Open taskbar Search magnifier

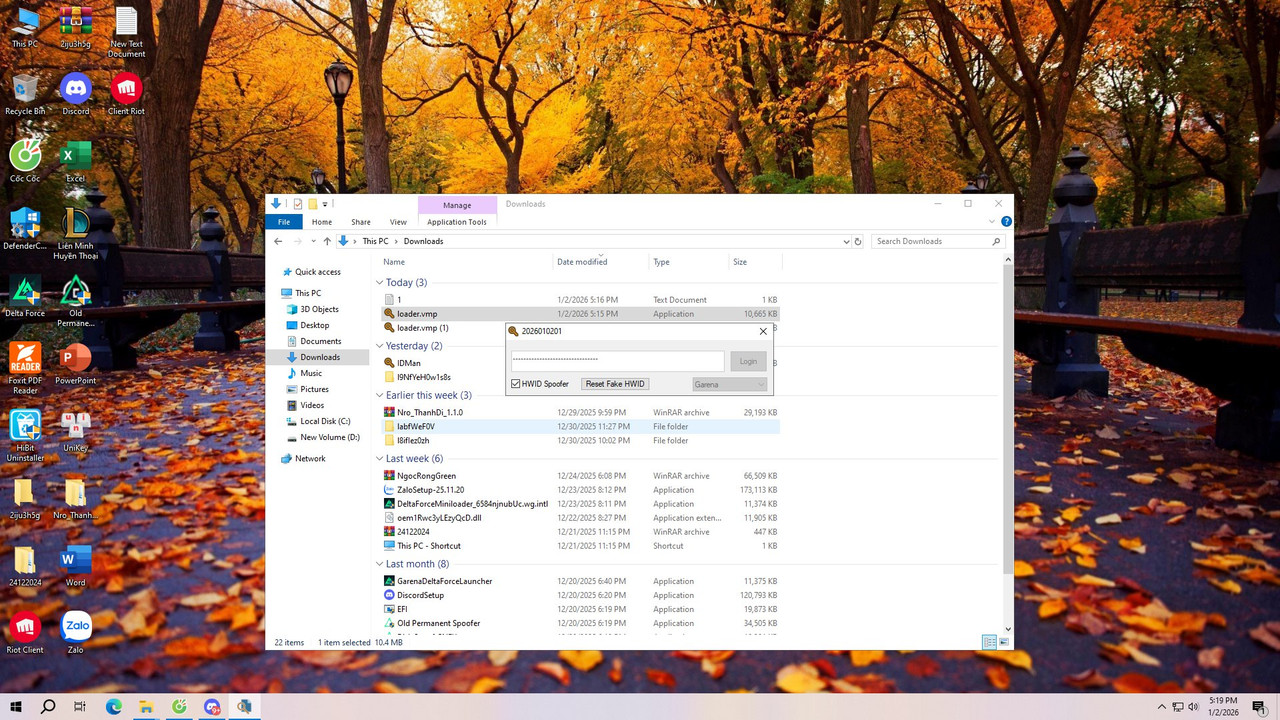(x=48, y=707)
